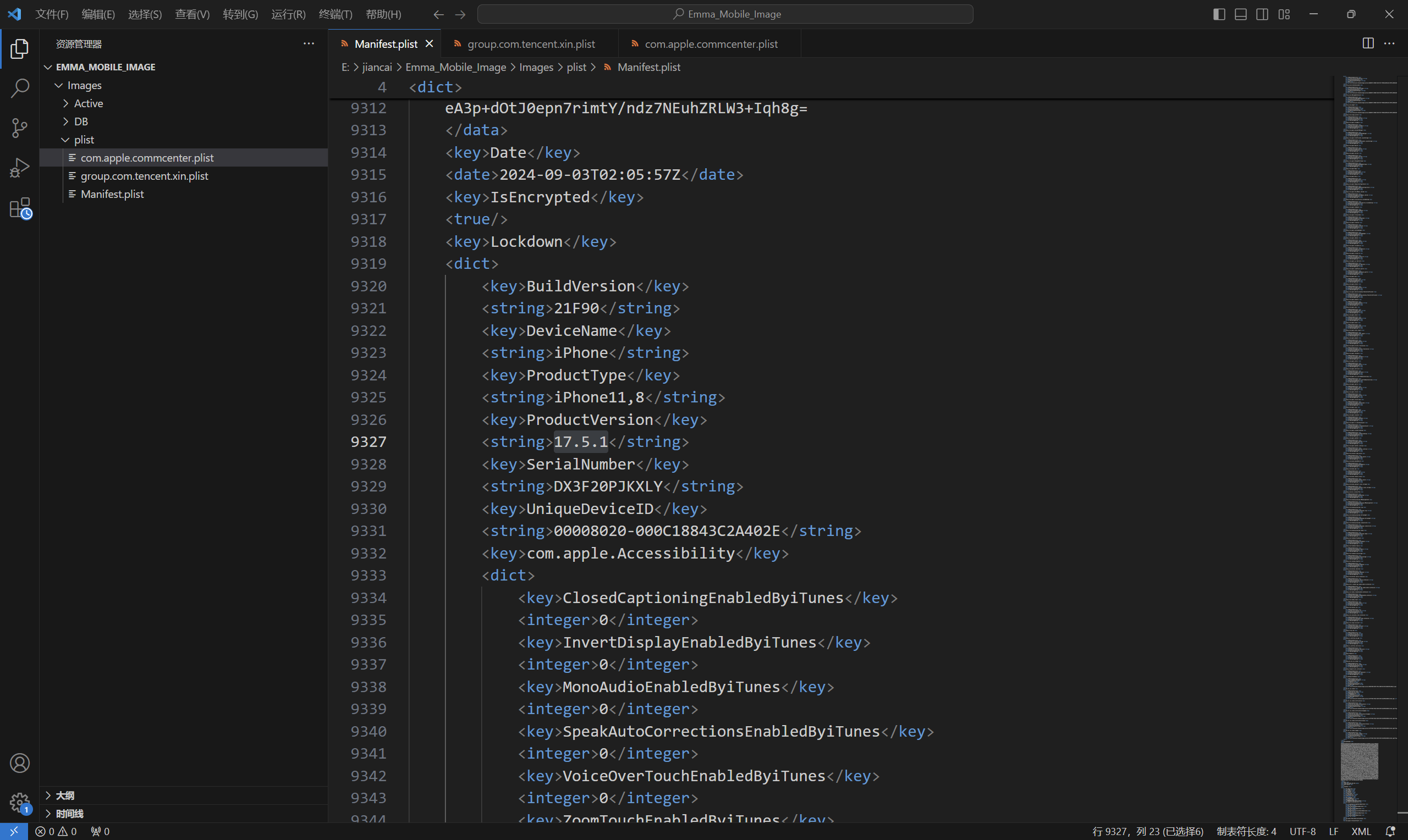Open com.apple.commcenter.plist in explorer tree
Viewport: 1408px width, 840px height.
click(184, 157)
